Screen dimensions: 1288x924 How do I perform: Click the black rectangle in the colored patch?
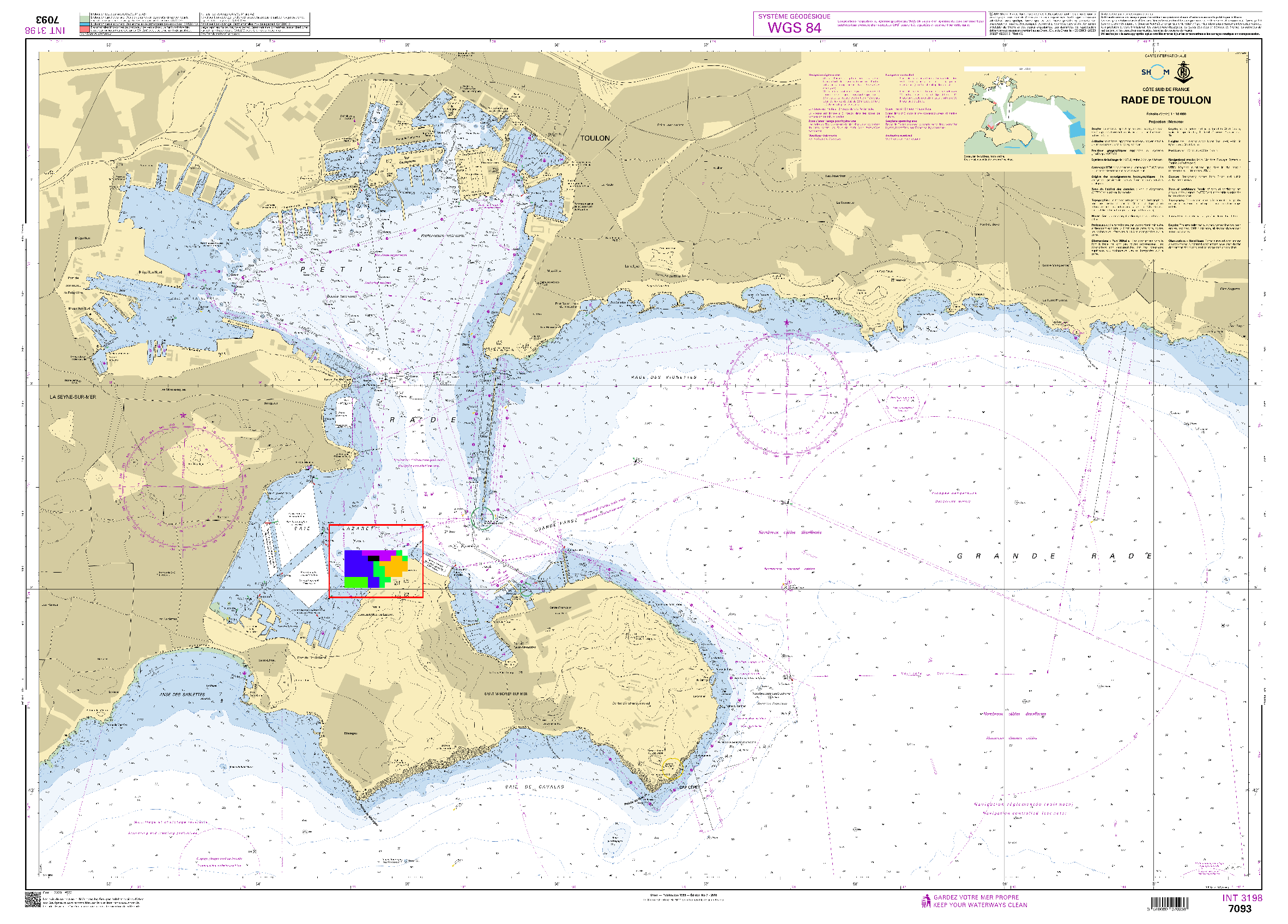(x=373, y=558)
